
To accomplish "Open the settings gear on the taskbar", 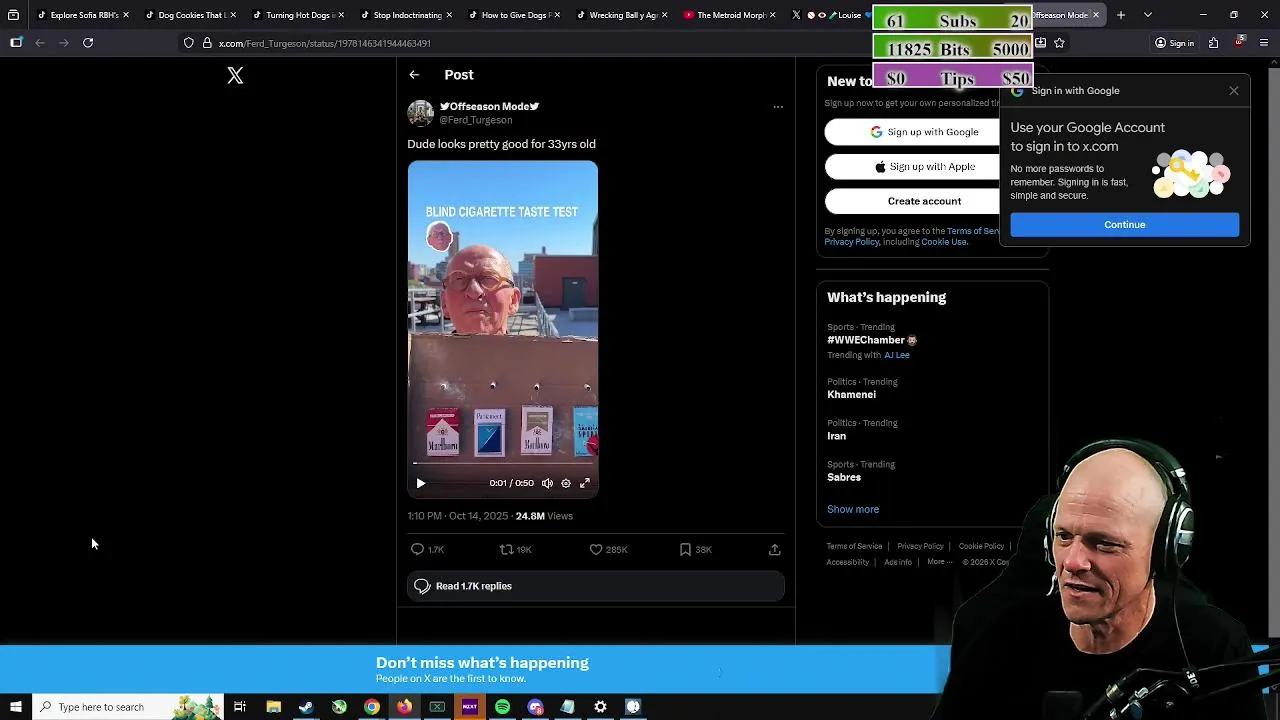I will click(x=600, y=707).
